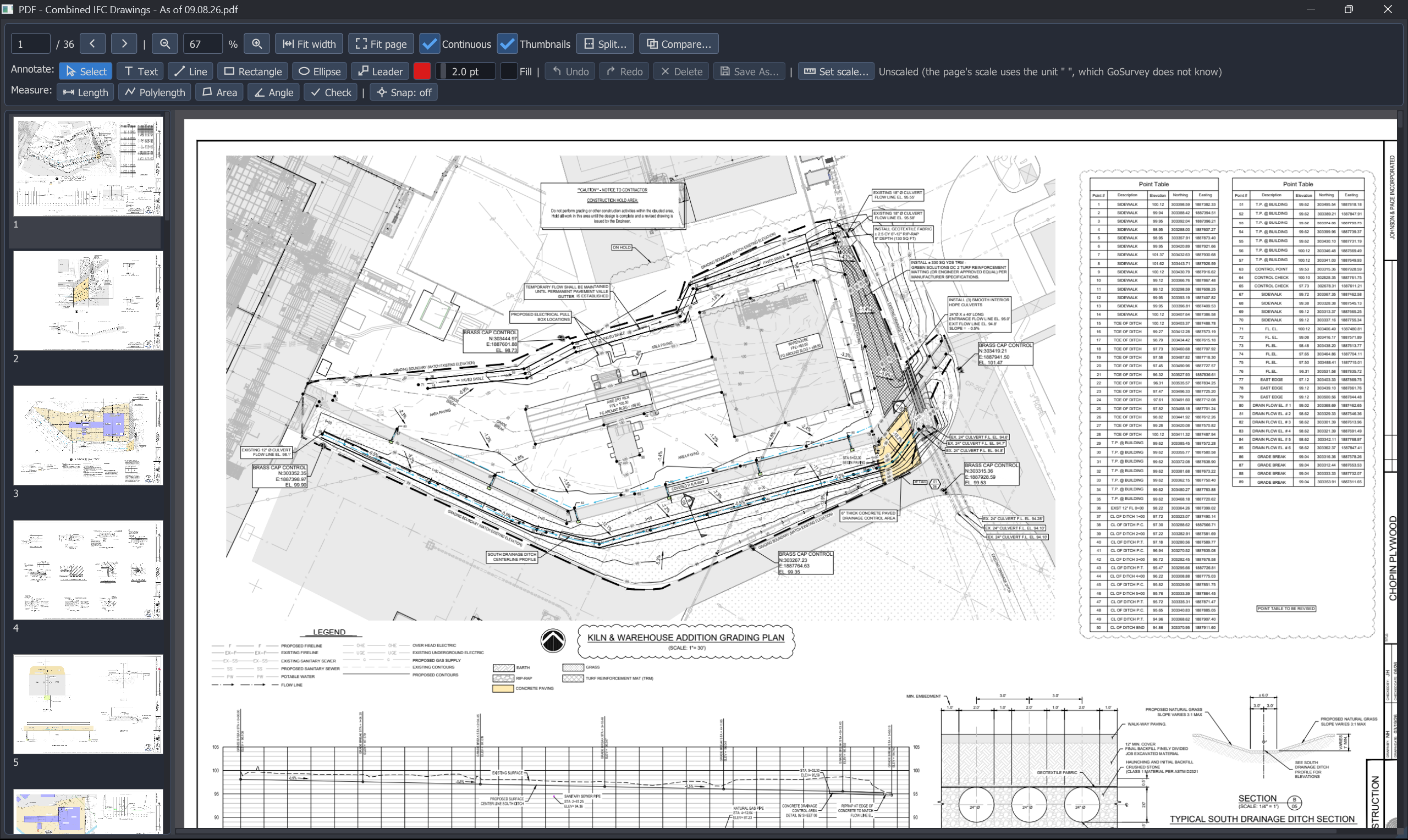
Task: Select the Check measure tool
Action: click(x=331, y=92)
